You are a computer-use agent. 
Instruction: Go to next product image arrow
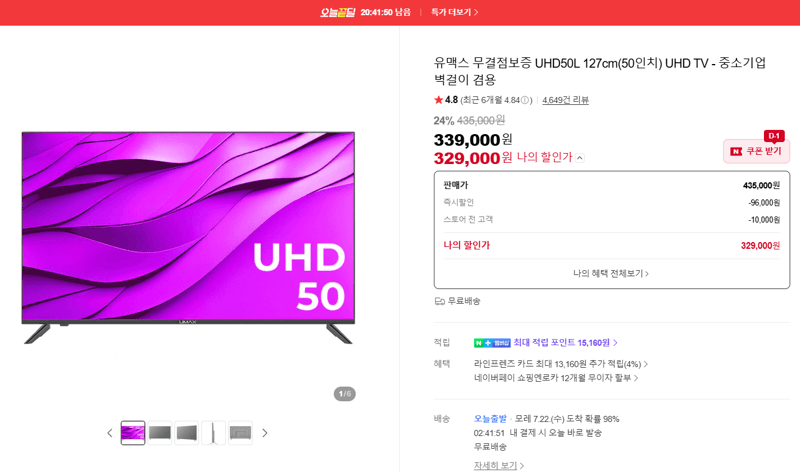tap(264, 433)
